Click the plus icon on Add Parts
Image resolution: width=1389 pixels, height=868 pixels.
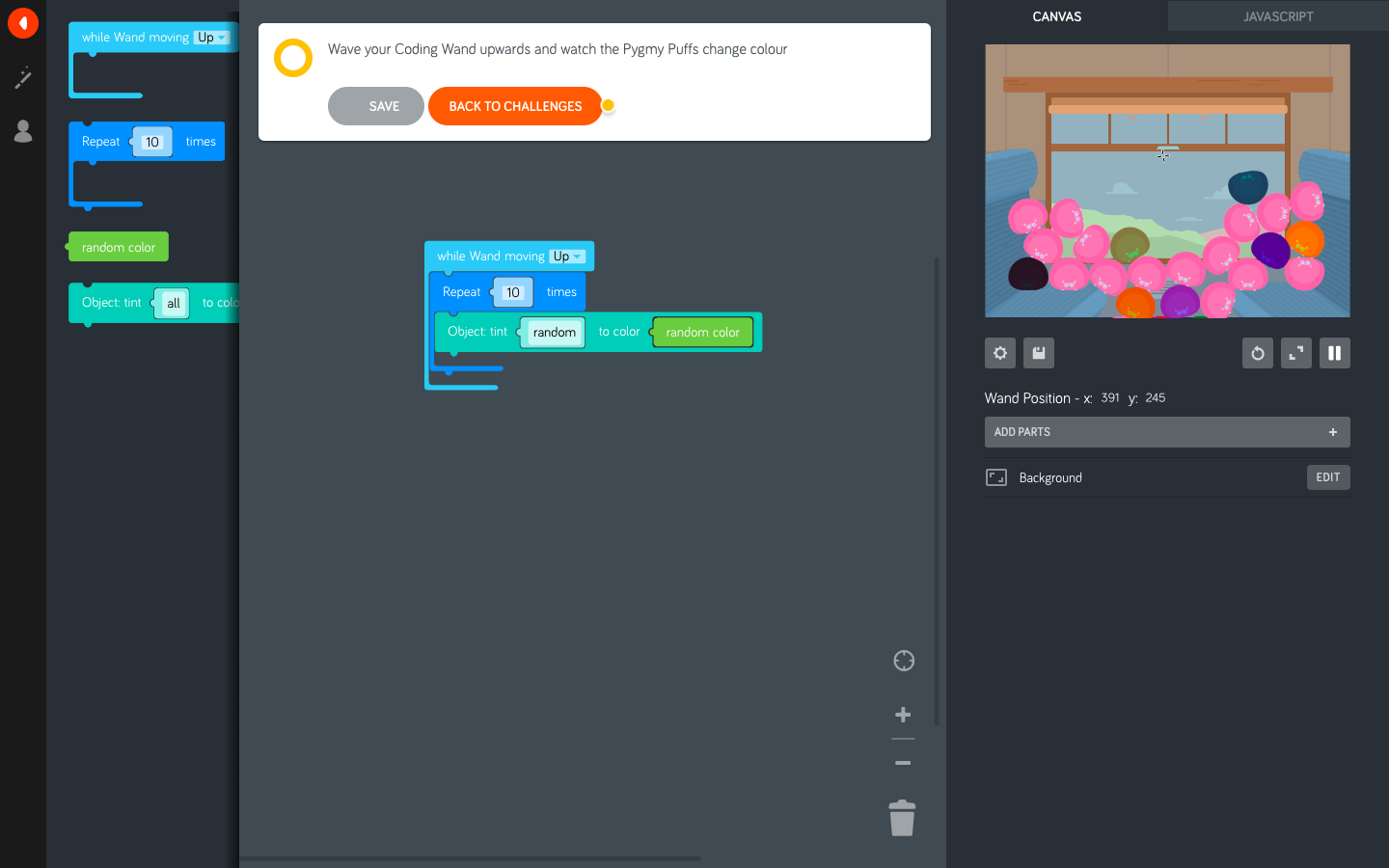pos(1333,432)
